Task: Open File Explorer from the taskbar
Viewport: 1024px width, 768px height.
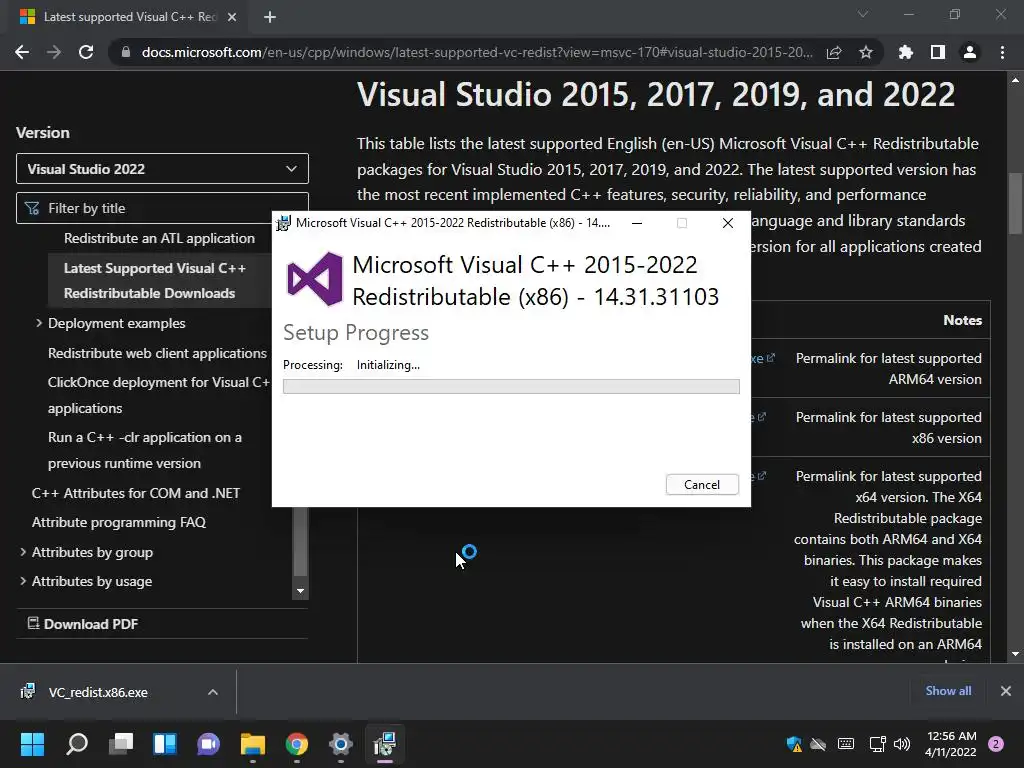Action: point(253,744)
